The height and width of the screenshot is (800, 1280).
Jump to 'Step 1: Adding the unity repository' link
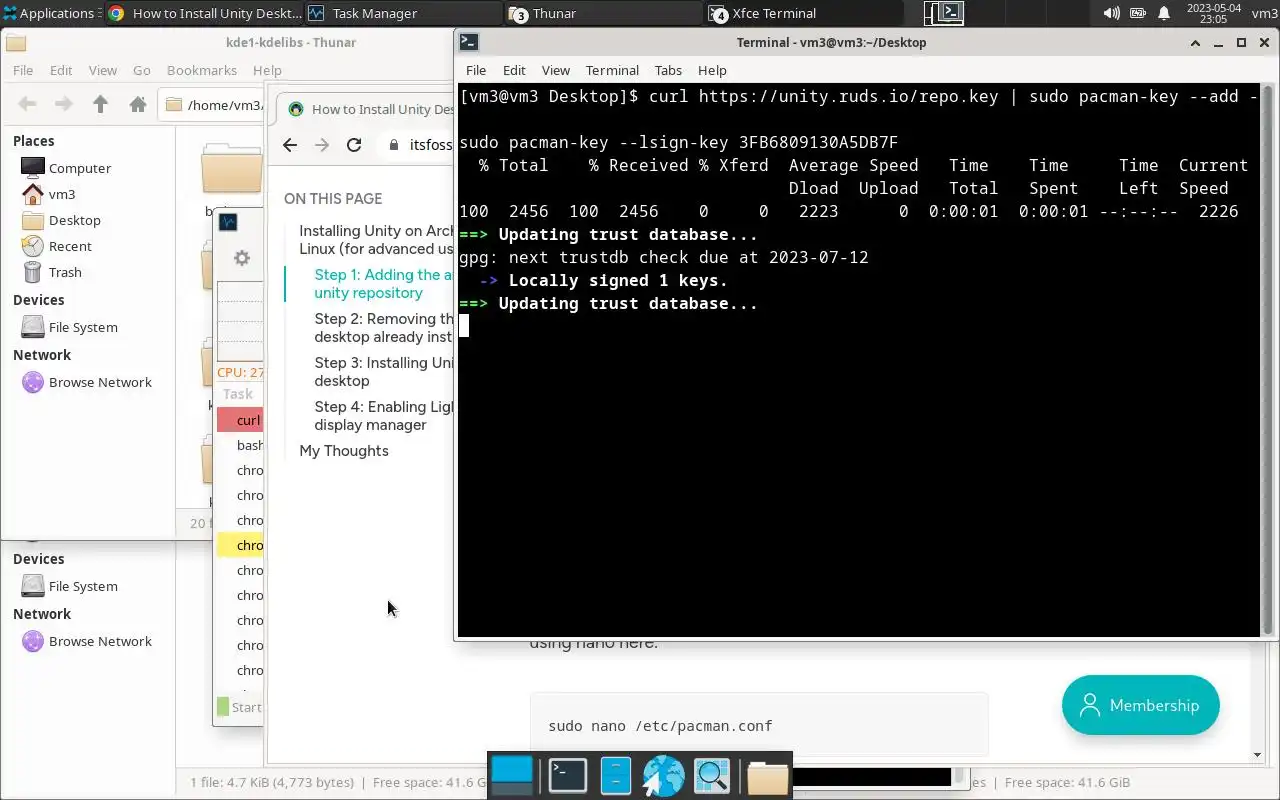(384, 284)
